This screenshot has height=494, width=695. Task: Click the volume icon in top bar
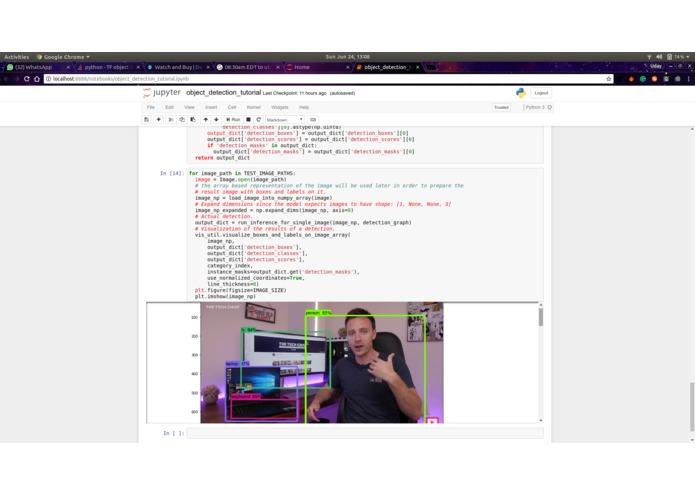[659, 57]
